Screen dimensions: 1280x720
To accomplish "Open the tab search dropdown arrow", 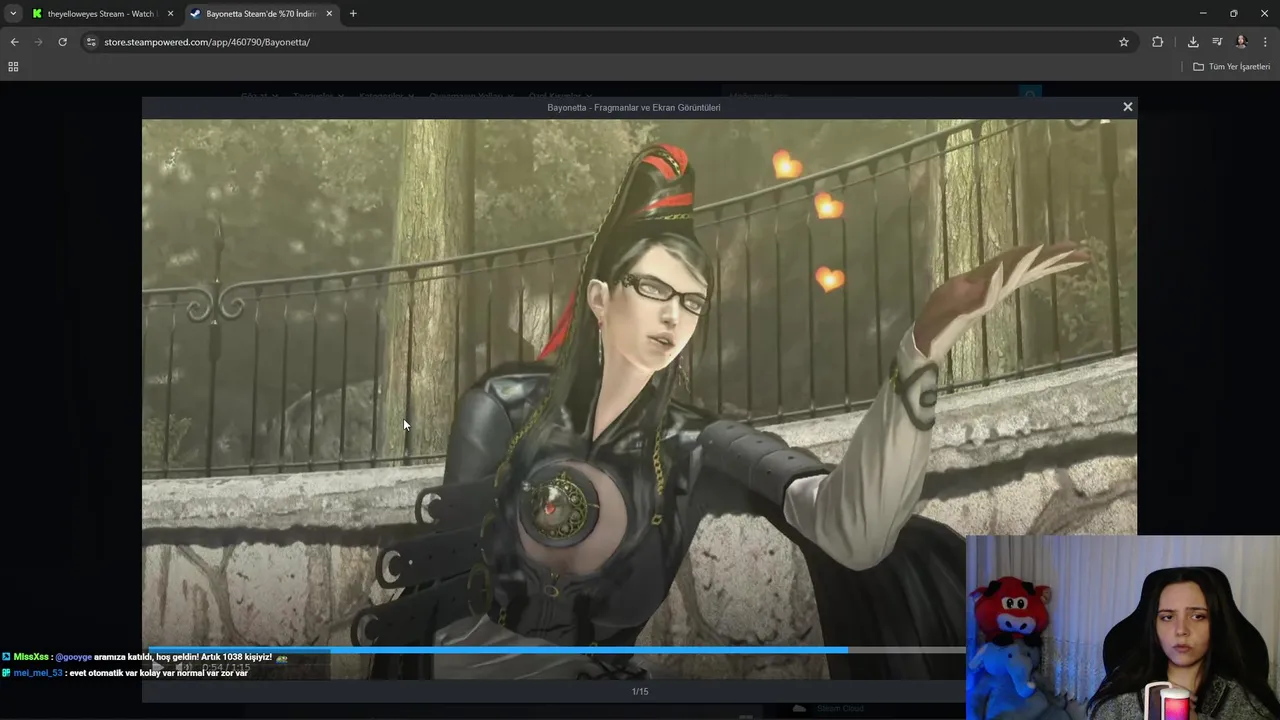I will [x=13, y=14].
